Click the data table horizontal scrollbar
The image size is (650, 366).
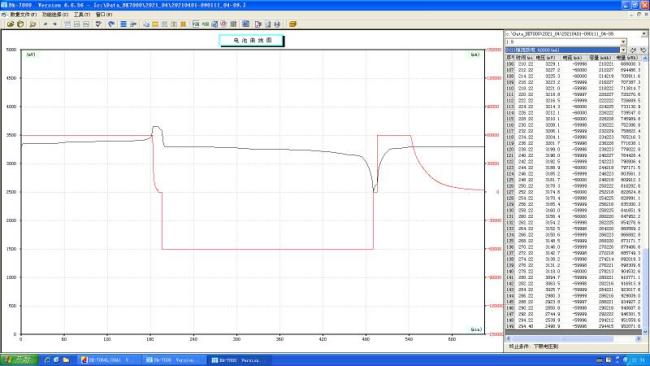click(573, 339)
